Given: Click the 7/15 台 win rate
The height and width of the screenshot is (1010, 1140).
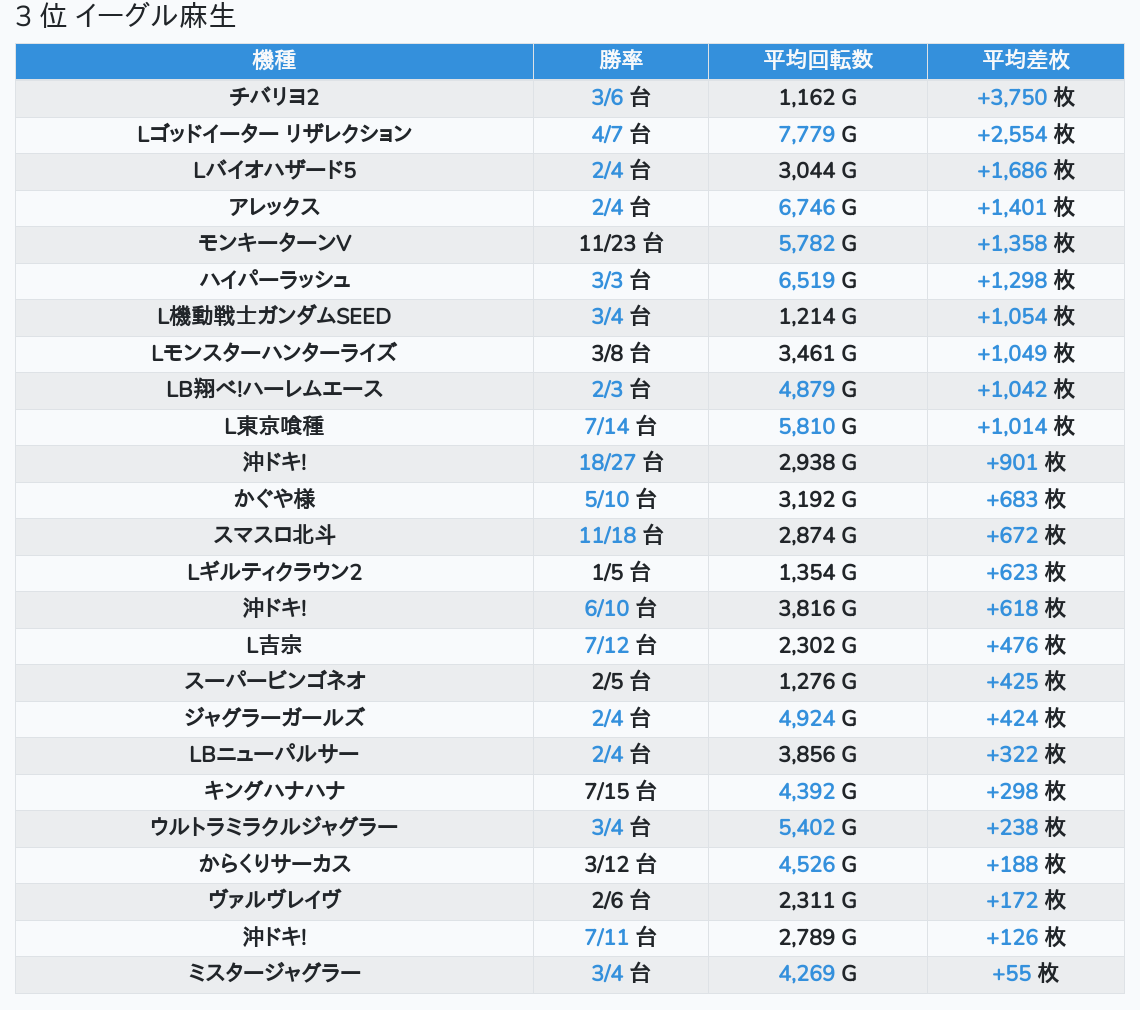Looking at the screenshot, I should click(x=621, y=791).
